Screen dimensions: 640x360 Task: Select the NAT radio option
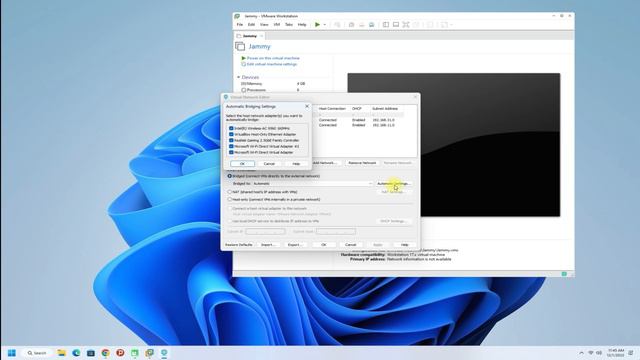click(229, 191)
